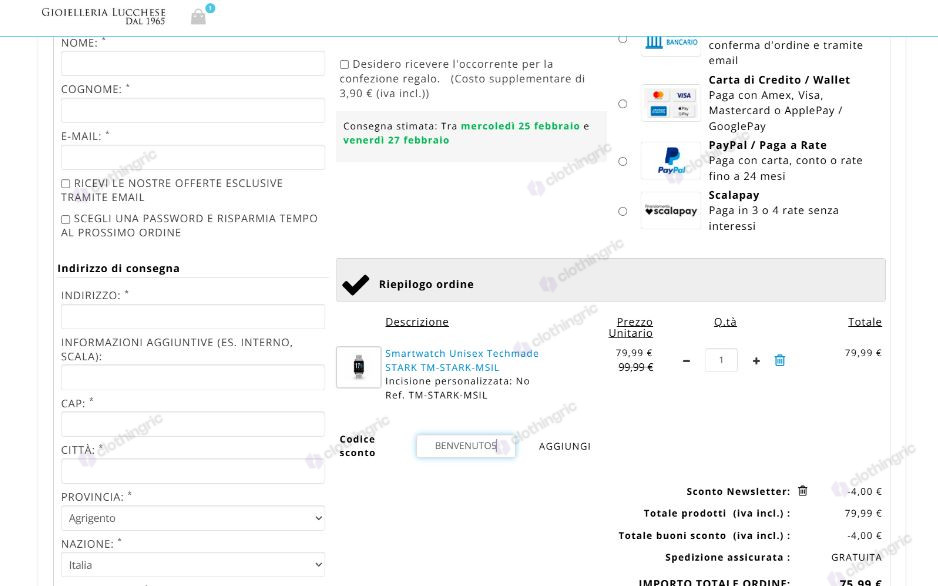This screenshot has width=938, height=586.
Task: Click the E-mail input field
Action: (193, 158)
